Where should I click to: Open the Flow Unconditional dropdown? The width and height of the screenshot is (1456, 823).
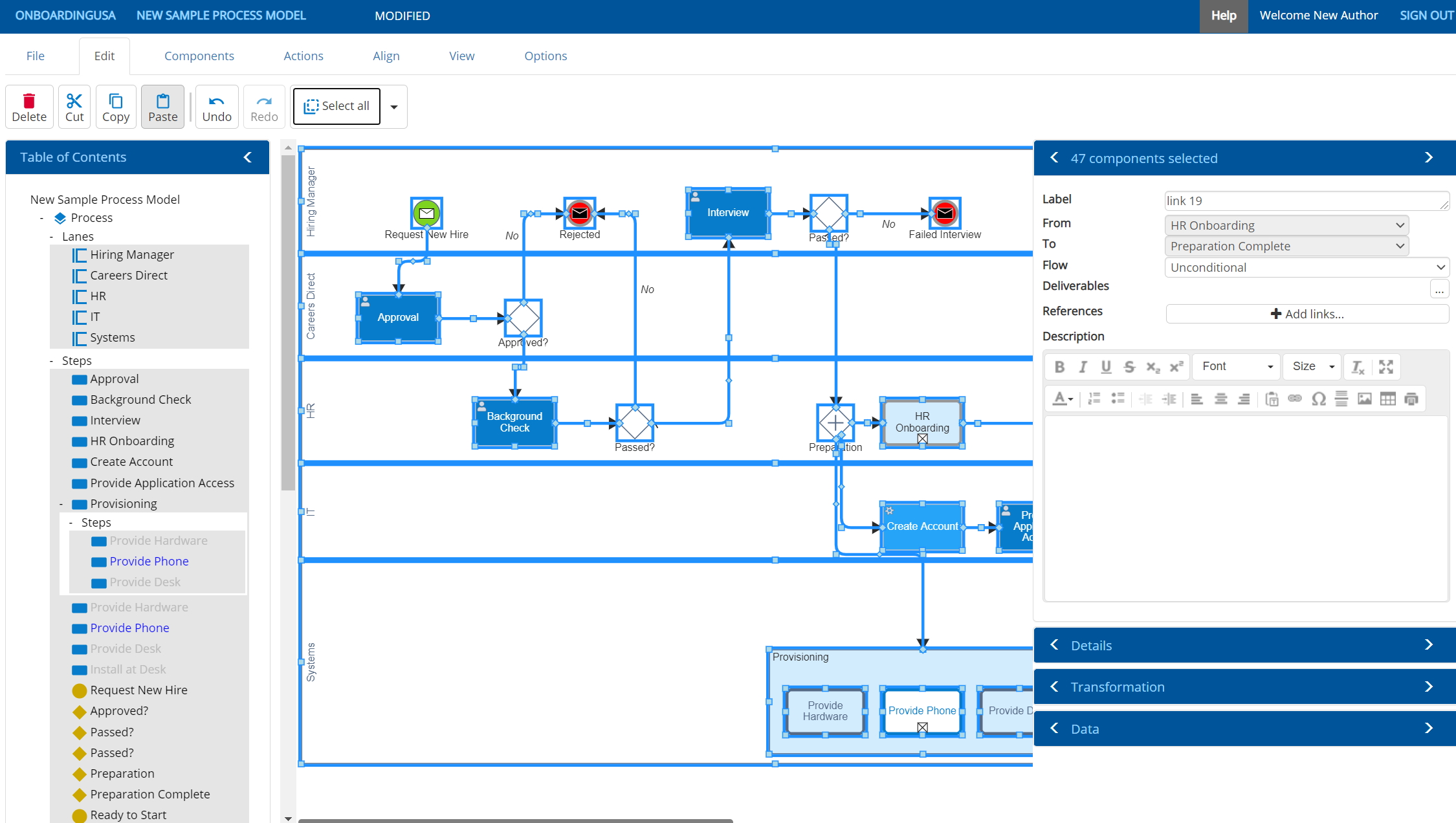1306,267
